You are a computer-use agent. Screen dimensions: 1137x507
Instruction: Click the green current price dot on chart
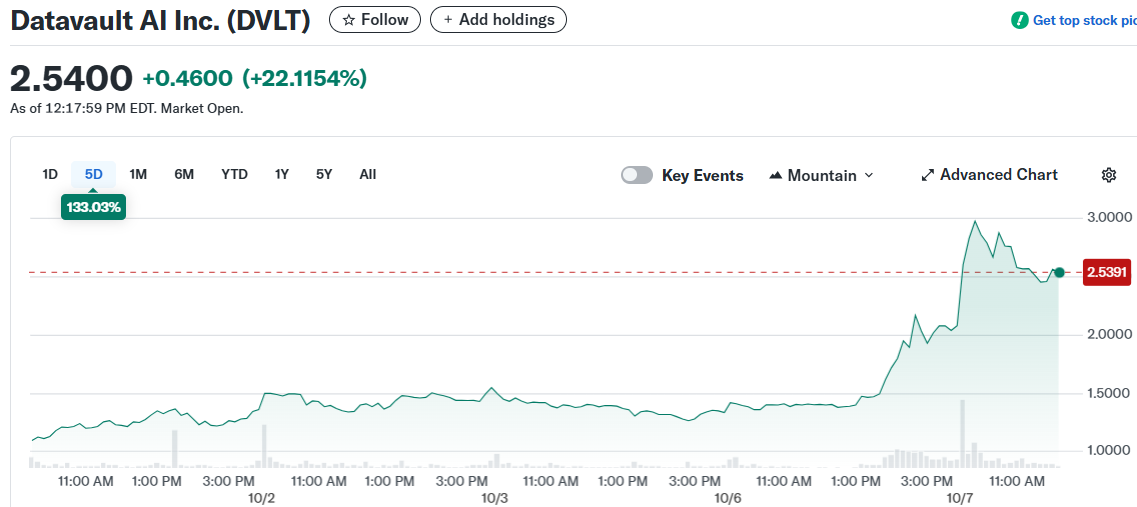1059,272
